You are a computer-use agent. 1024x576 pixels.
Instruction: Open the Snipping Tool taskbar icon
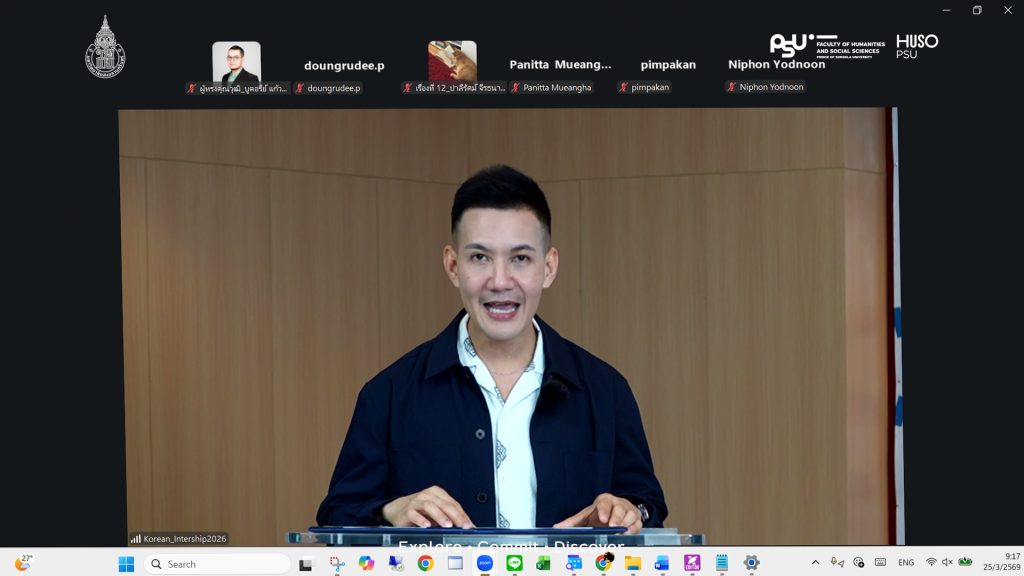click(x=337, y=563)
